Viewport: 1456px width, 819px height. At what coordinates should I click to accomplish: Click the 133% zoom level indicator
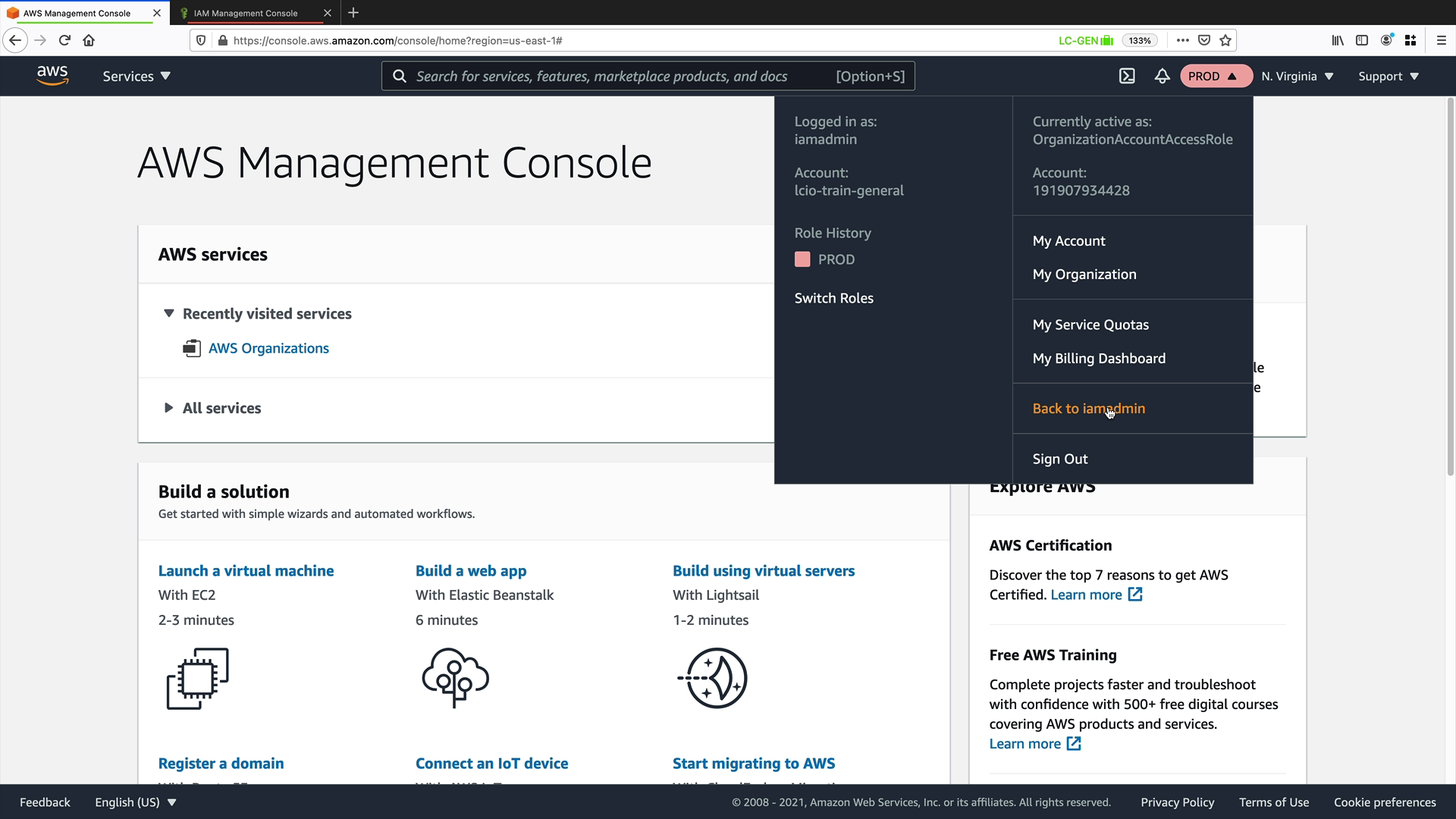(x=1140, y=40)
